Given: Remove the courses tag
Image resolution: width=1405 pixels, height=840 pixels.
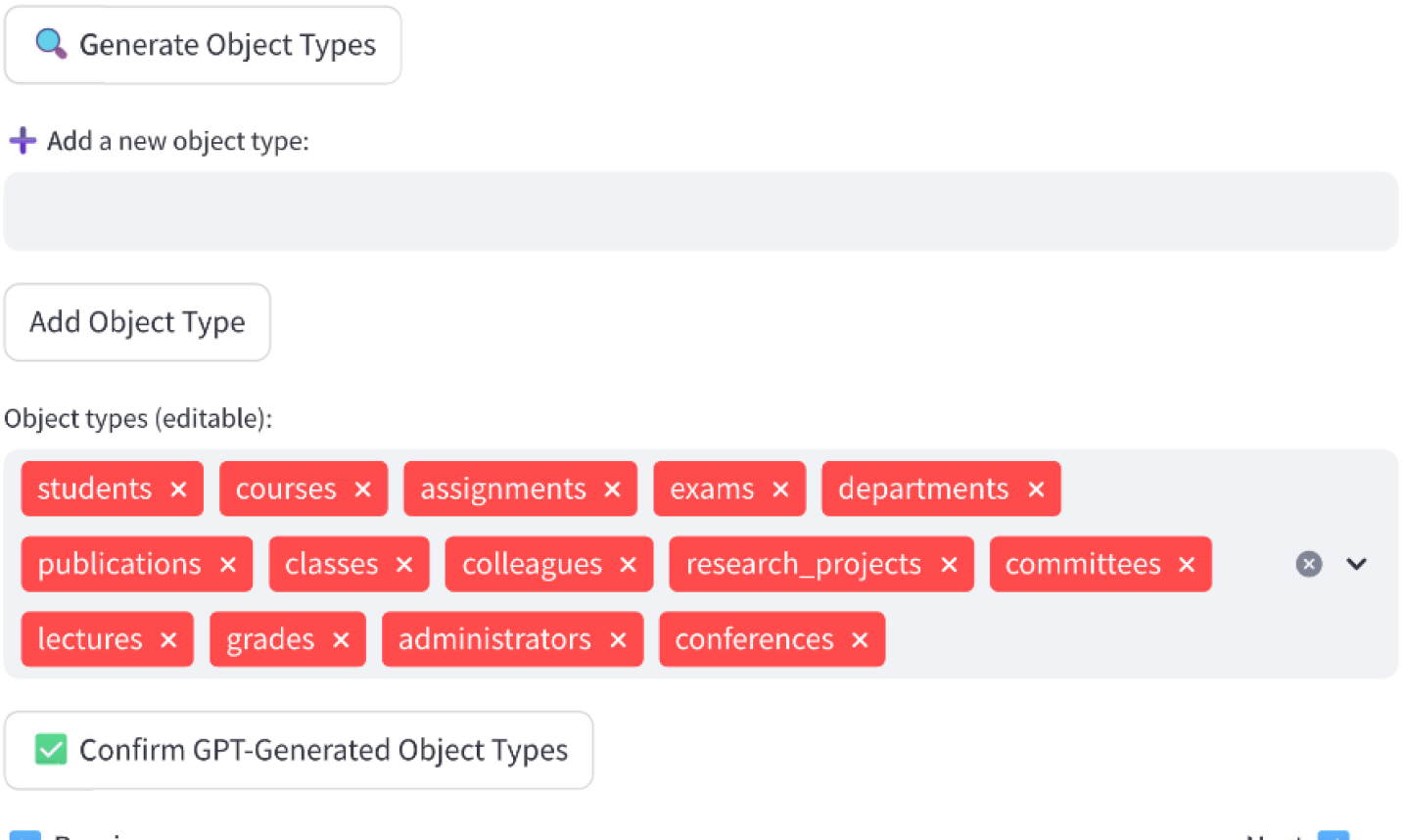Looking at the screenshot, I should (x=362, y=490).
